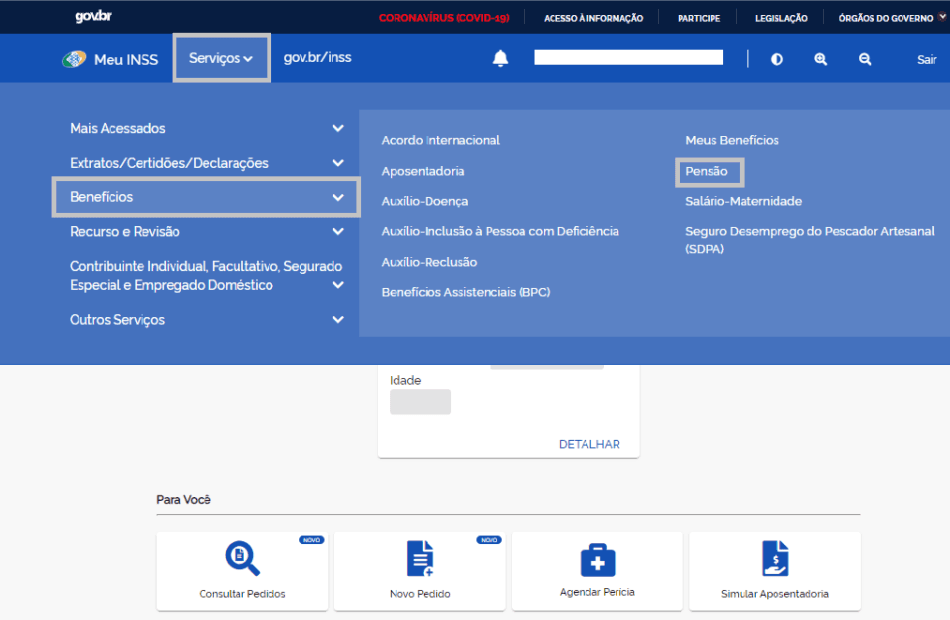Screen dimensions: 950x620
Task: Click the grey Idade value placeholder
Action: click(420, 402)
